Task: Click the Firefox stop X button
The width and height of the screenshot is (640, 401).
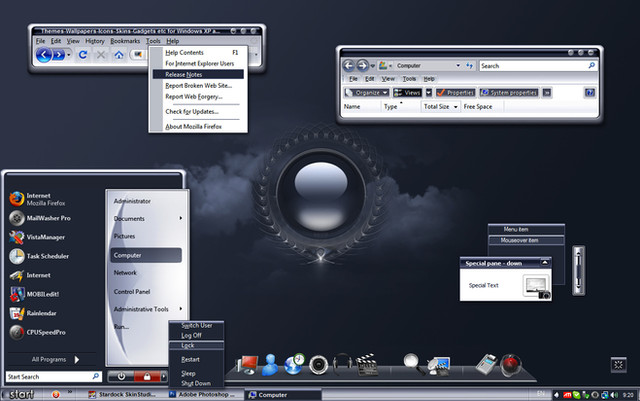Action: pos(101,54)
